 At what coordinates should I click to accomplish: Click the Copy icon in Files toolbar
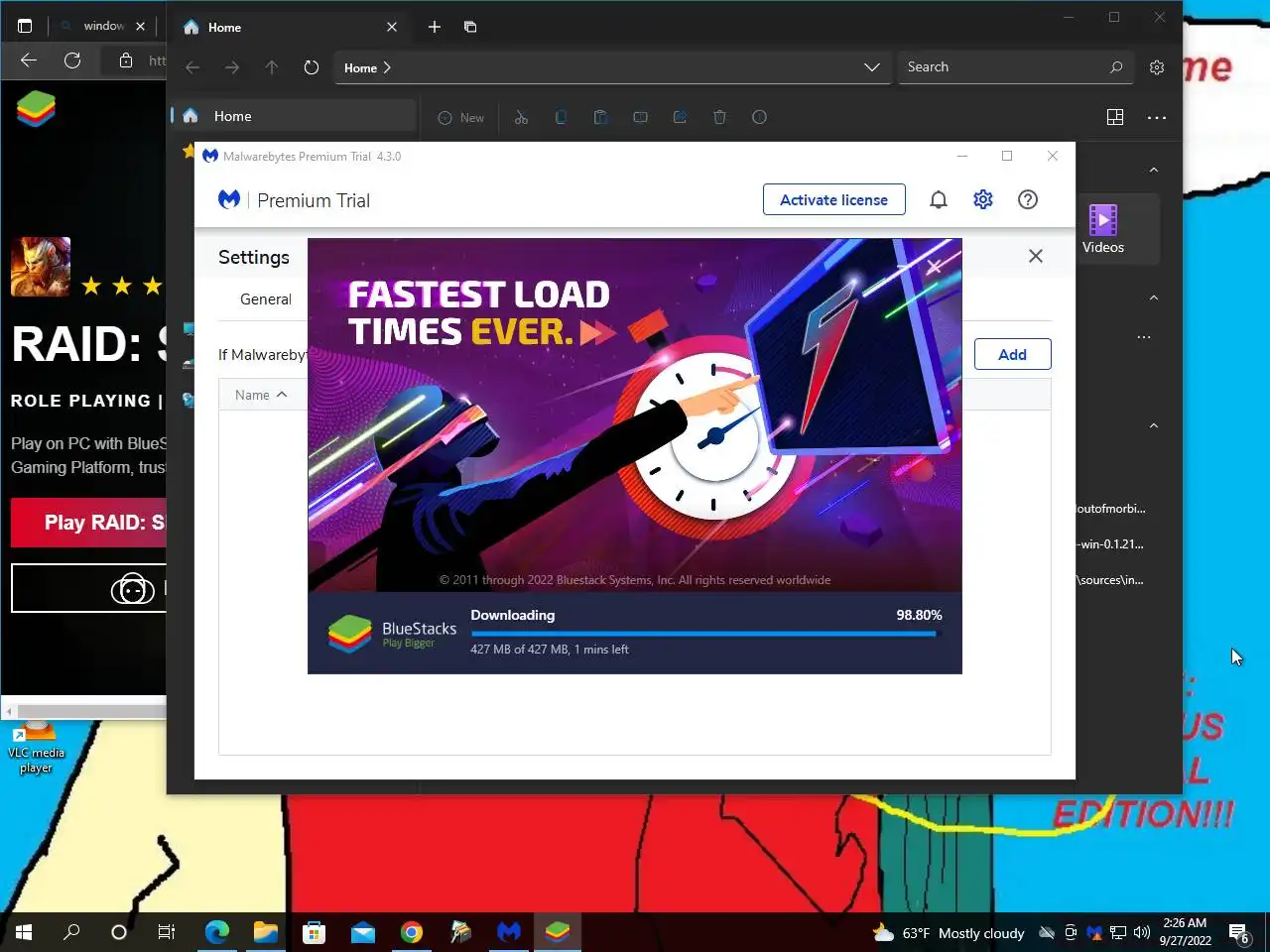click(x=561, y=117)
